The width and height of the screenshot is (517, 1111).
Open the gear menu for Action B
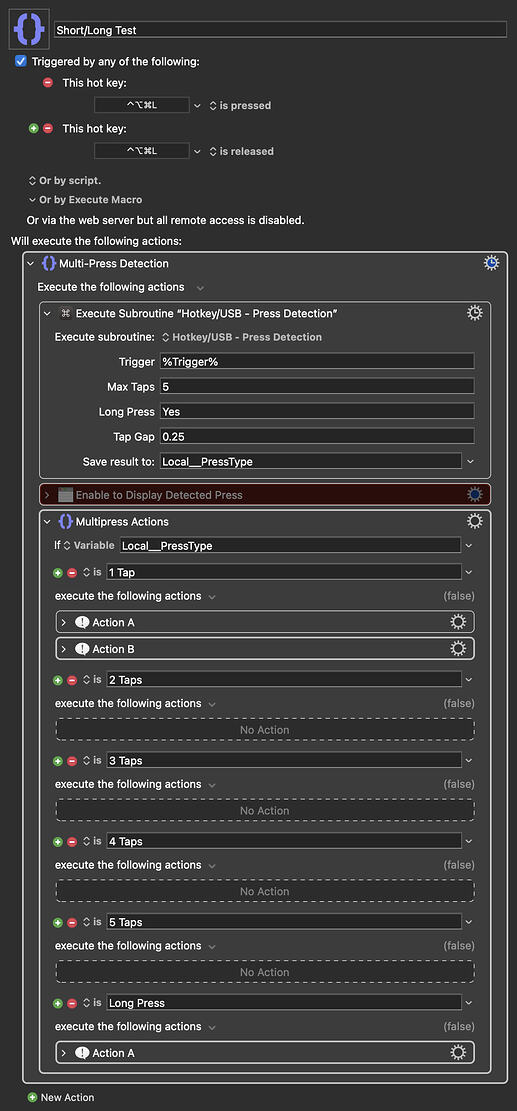458,648
